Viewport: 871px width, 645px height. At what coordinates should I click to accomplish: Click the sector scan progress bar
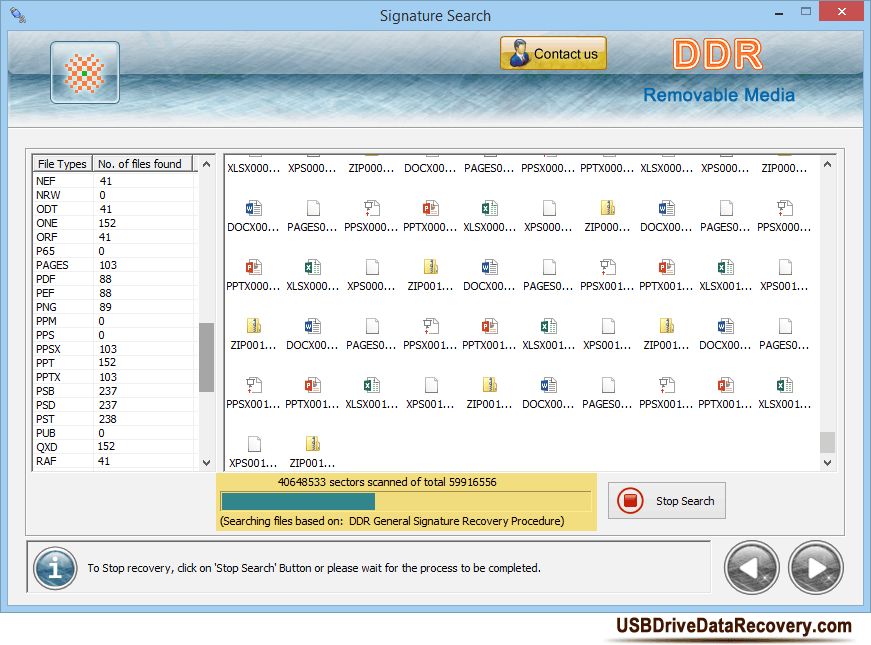(x=406, y=501)
